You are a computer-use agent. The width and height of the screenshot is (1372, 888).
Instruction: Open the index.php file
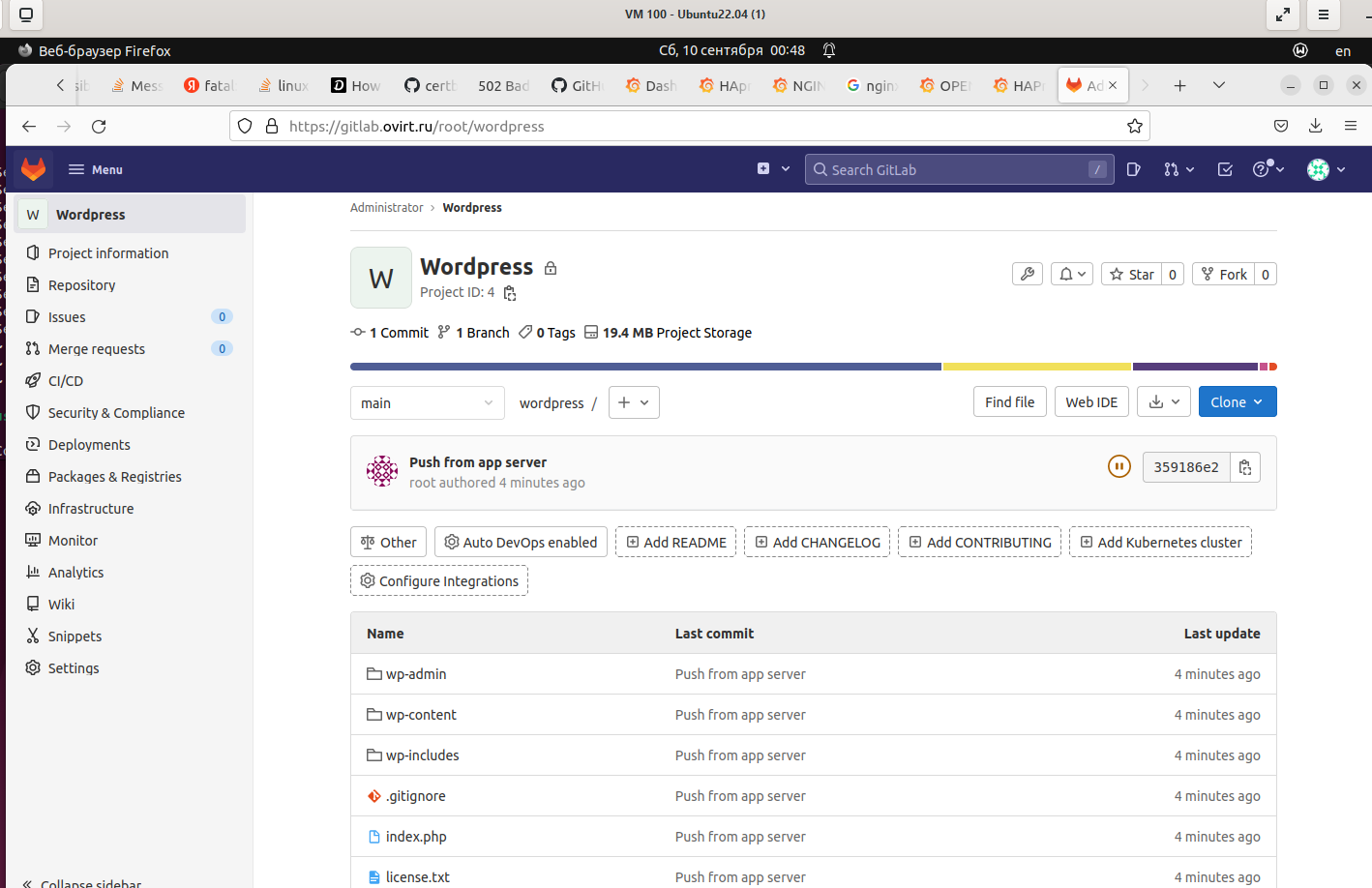coord(416,837)
